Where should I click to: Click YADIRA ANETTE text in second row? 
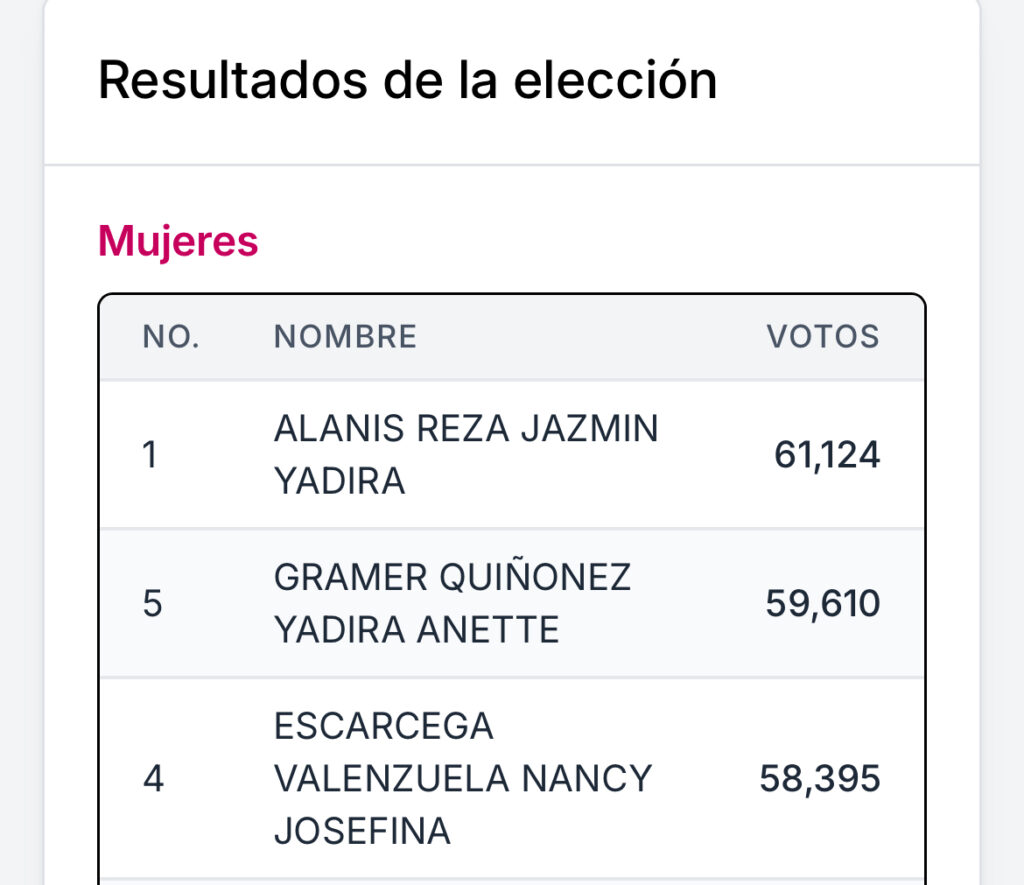tap(416, 630)
